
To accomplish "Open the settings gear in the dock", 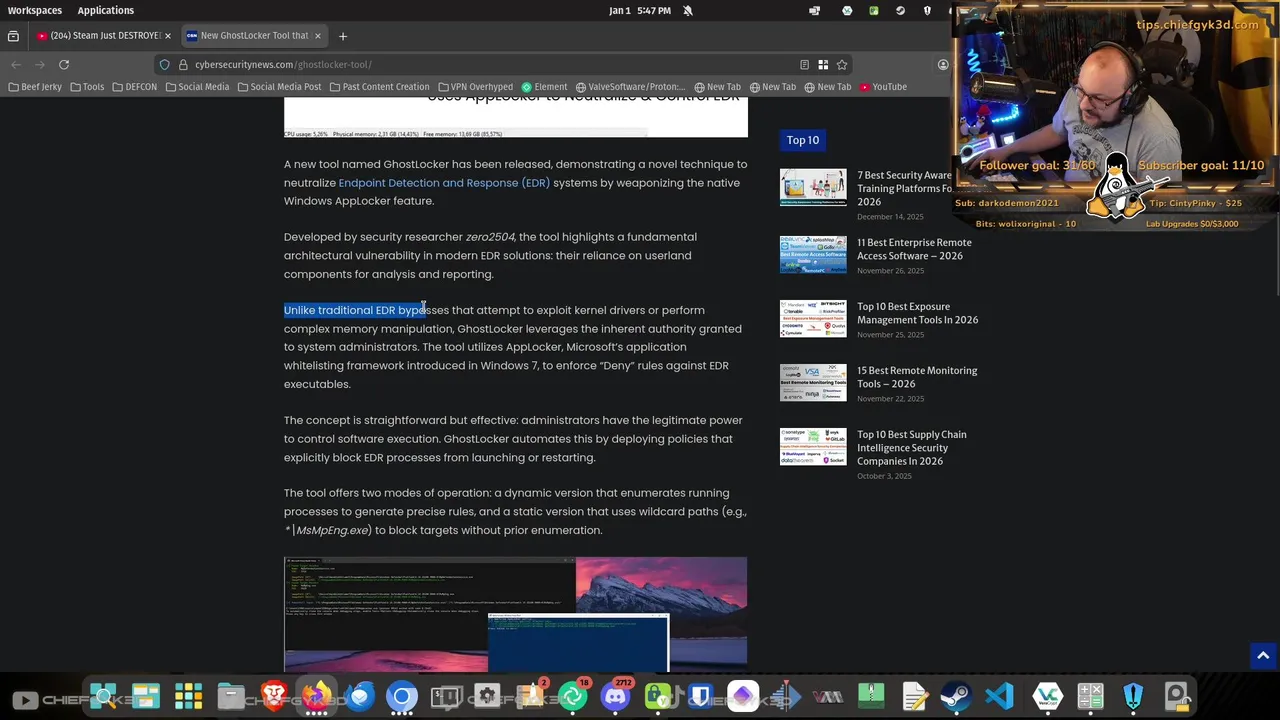I will [487, 696].
